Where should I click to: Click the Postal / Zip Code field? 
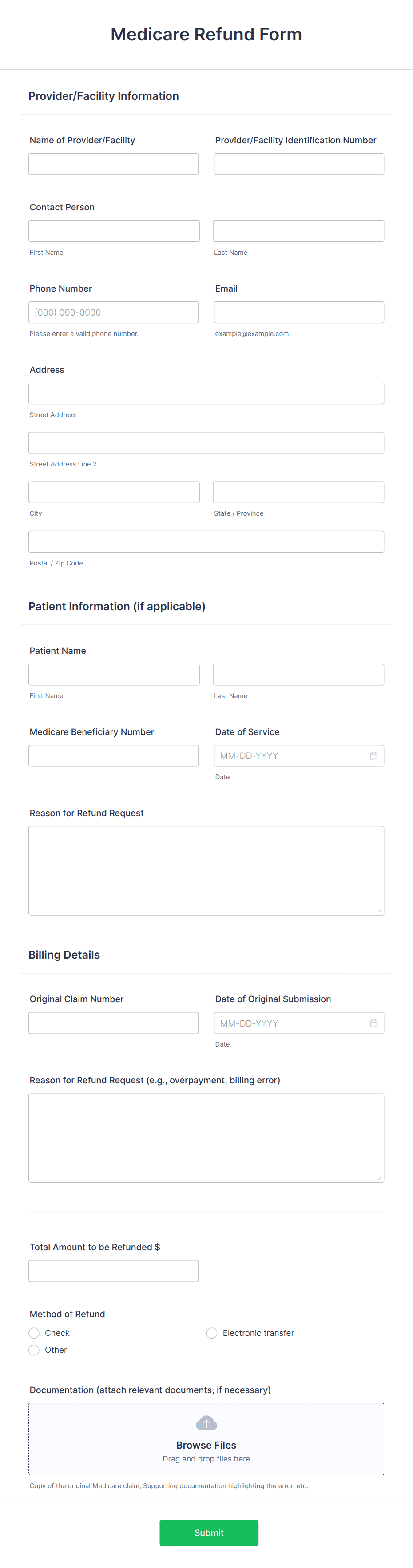click(x=206, y=542)
